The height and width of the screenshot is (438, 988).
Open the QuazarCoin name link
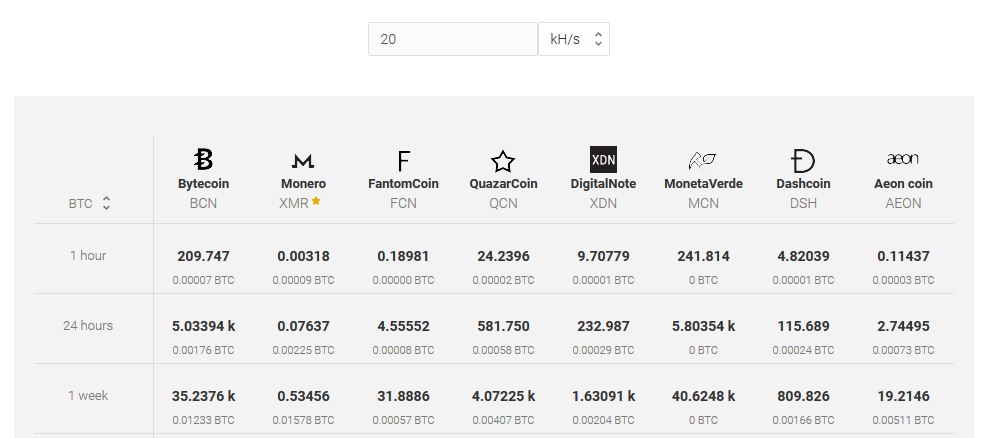click(x=503, y=183)
